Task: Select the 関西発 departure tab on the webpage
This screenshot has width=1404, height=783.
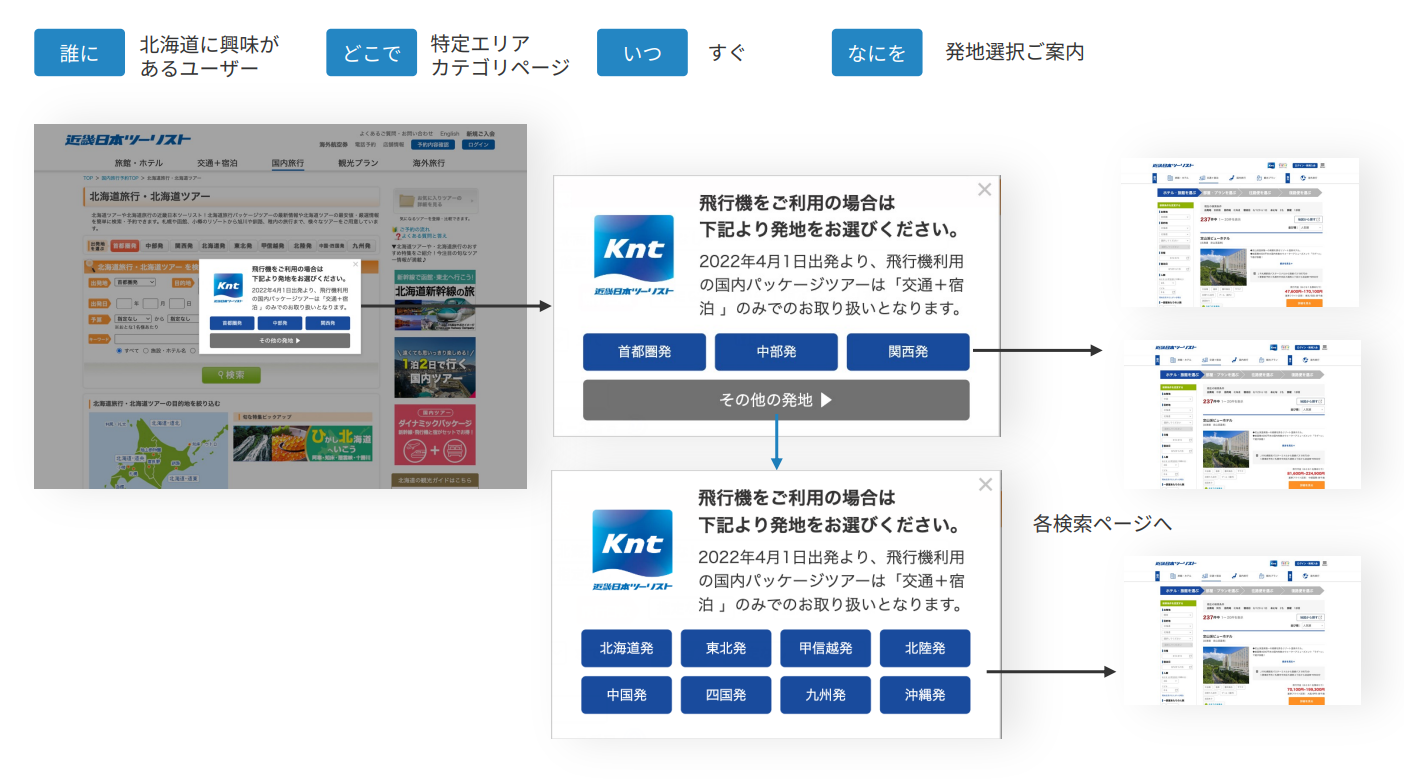Action: pyautogui.click(x=183, y=245)
